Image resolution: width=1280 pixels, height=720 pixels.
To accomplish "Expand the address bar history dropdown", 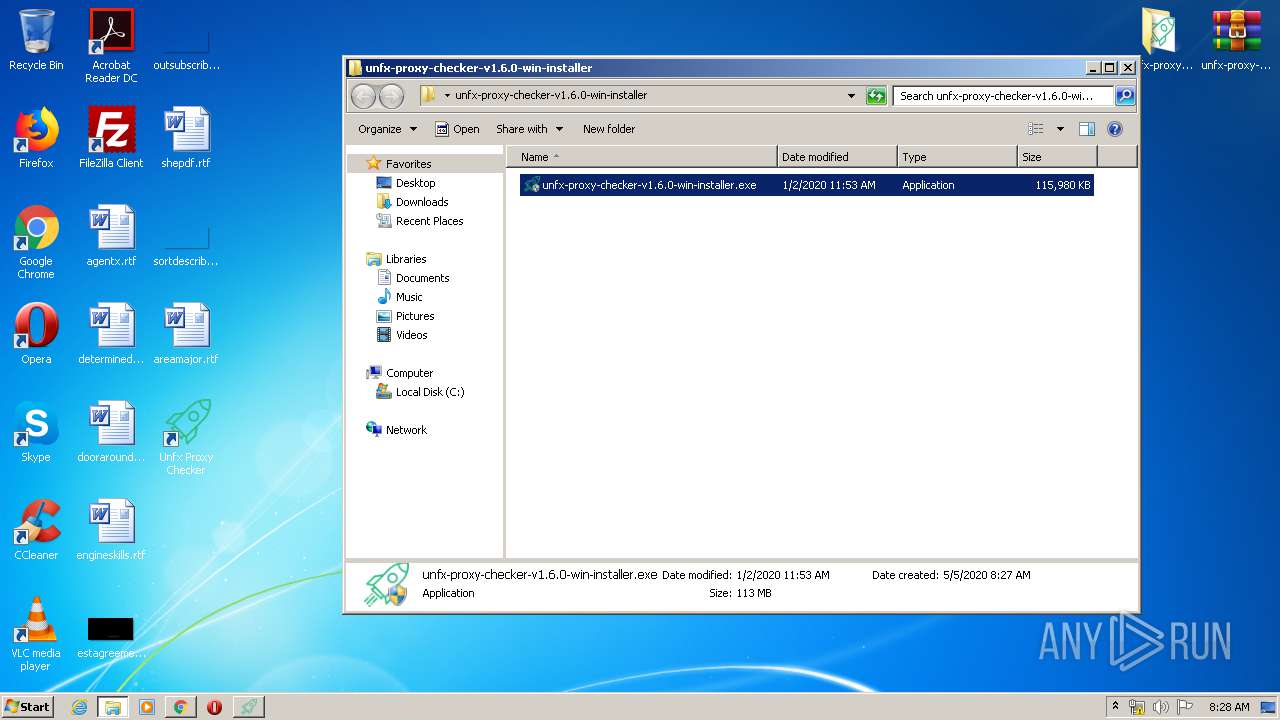I will coord(851,96).
